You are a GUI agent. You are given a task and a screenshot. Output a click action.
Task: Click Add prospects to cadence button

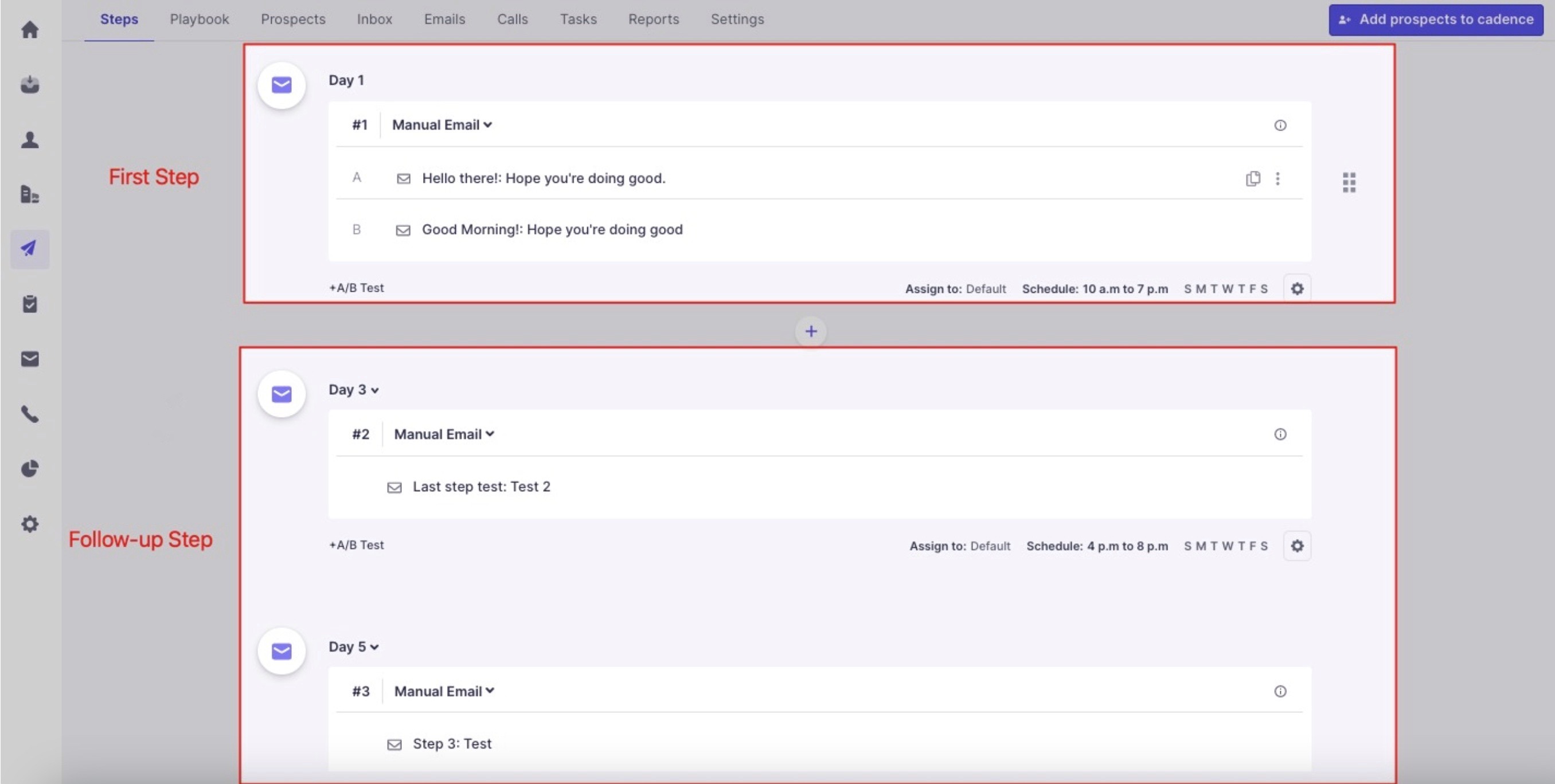(1436, 19)
